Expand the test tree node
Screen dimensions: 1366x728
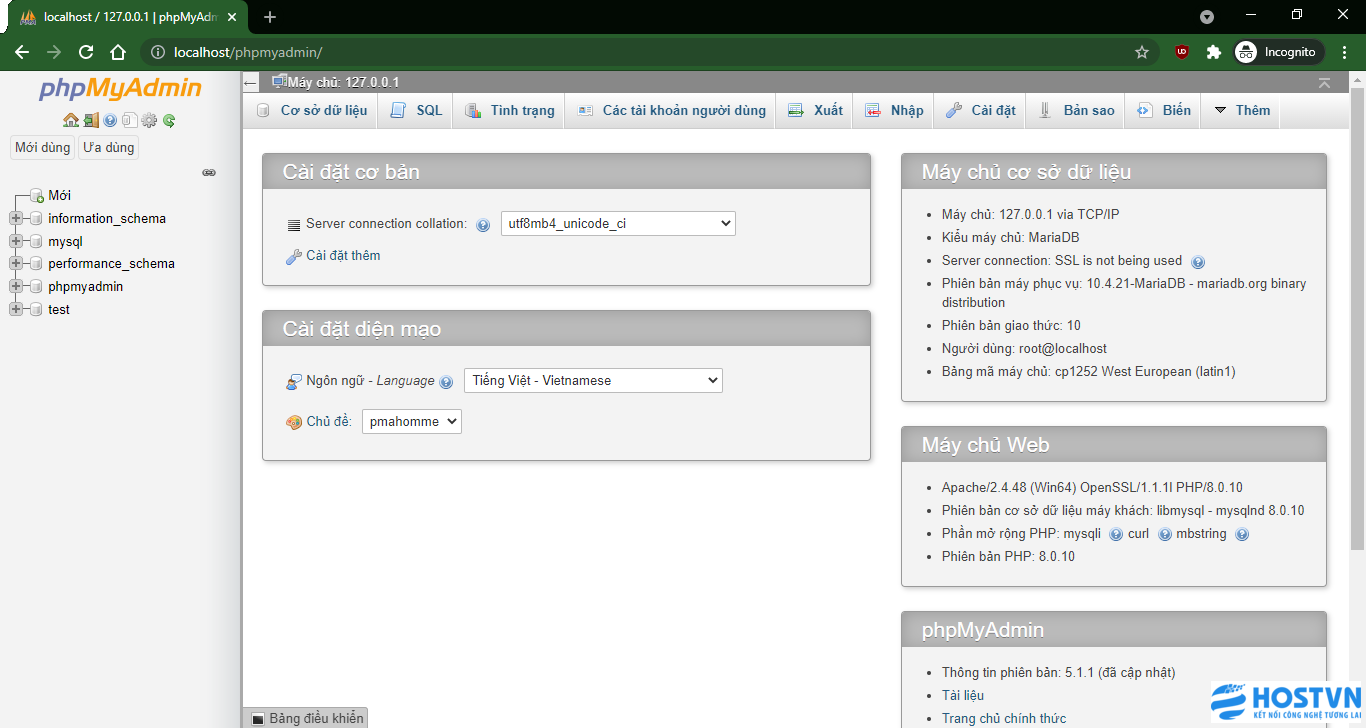pos(15,310)
